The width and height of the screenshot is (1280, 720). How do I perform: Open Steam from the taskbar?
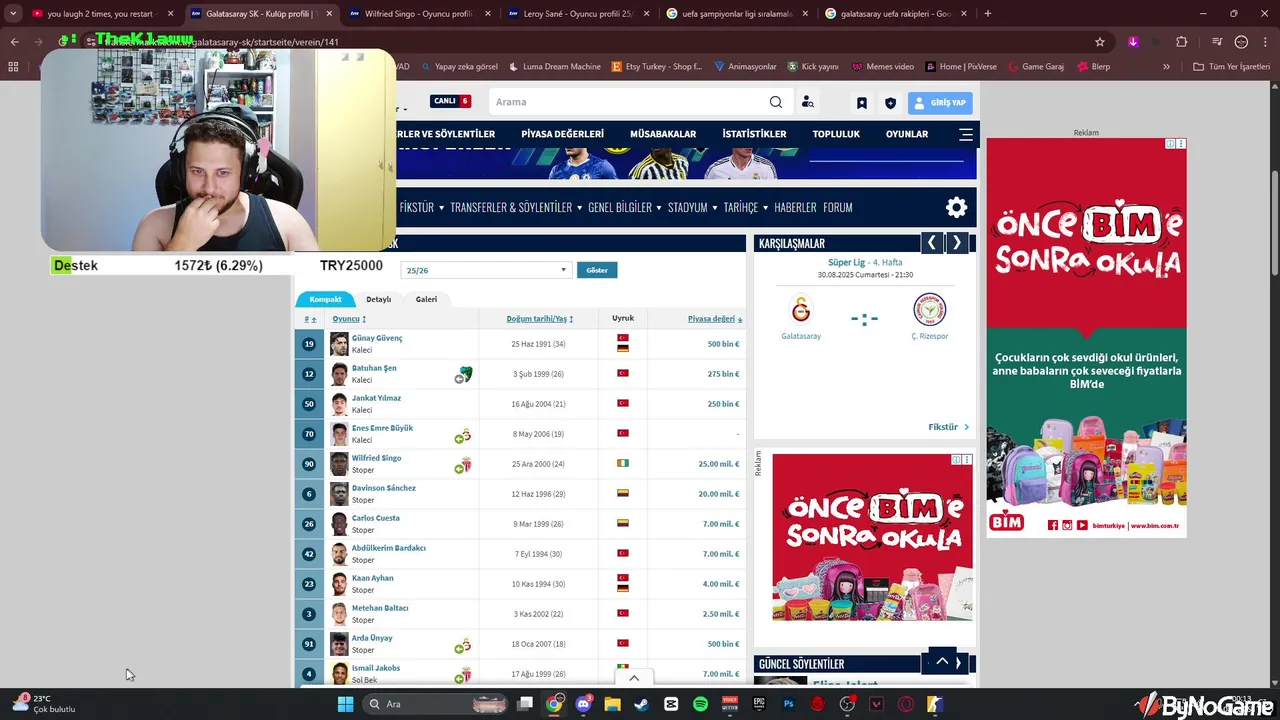click(x=641, y=704)
